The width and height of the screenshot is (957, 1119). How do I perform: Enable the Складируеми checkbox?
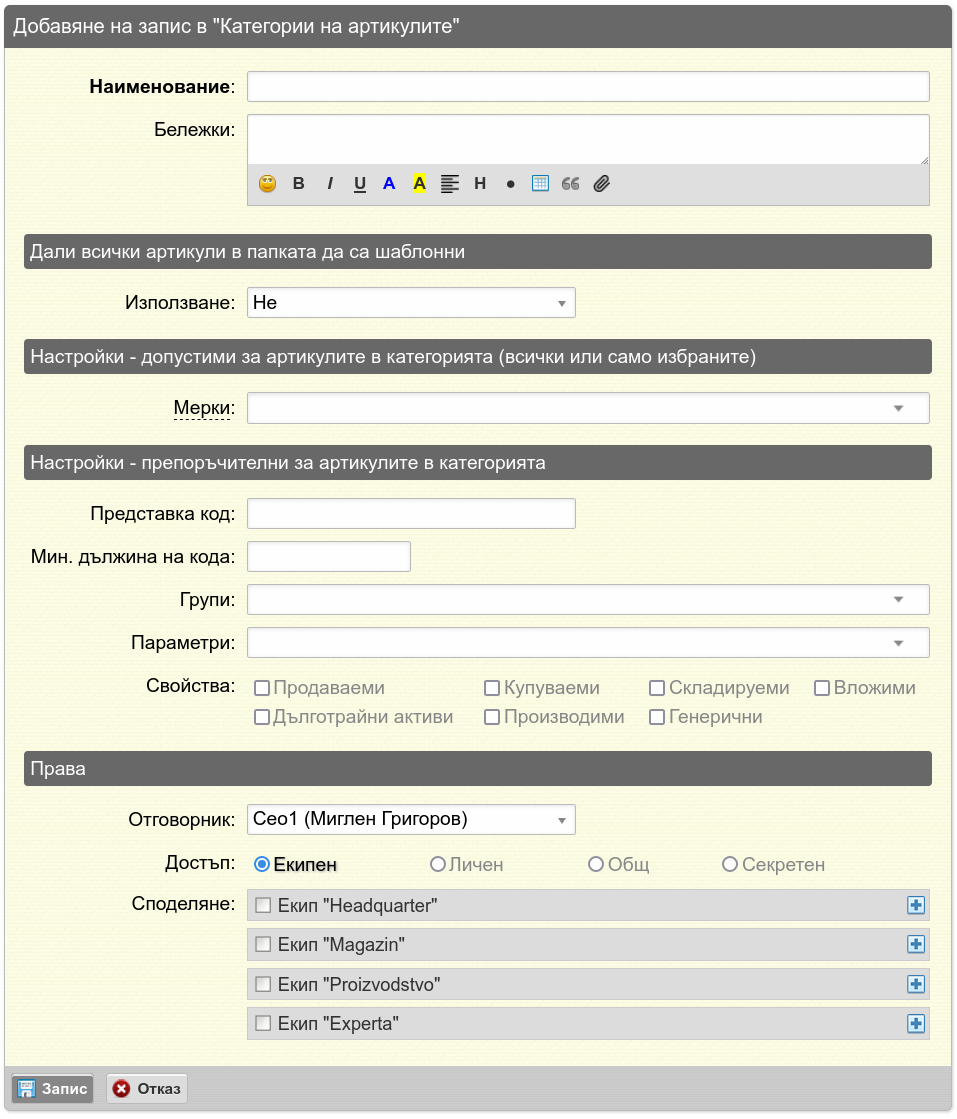point(657,688)
